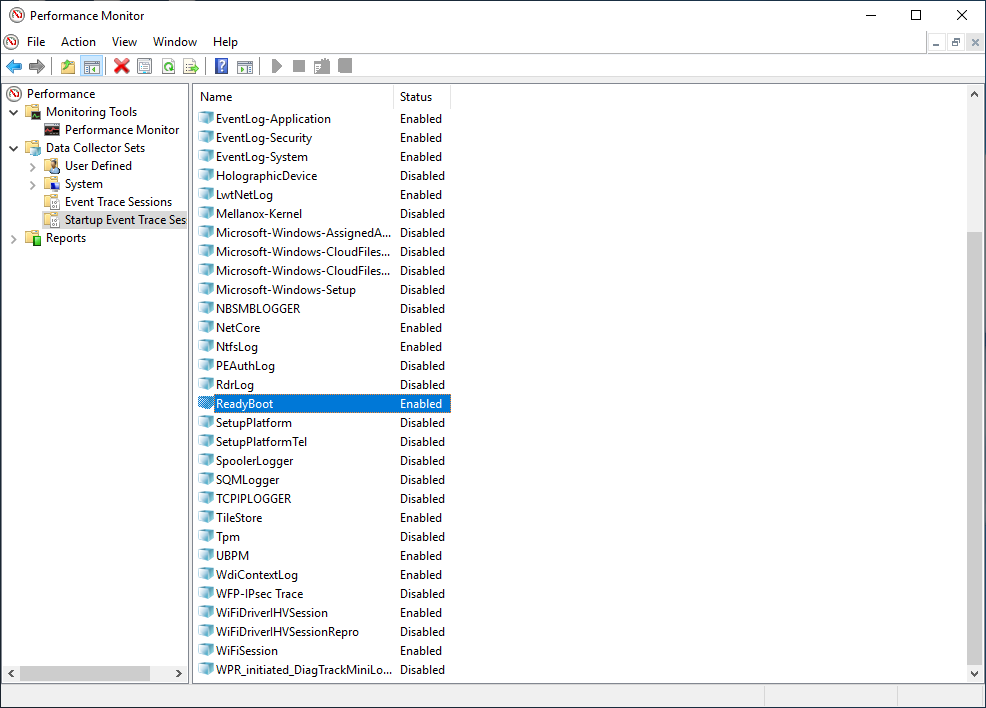This screenshot has width=986, height=708.
Task: Select Microsoft-Windows-Setup session
Action: click(324, 290)
